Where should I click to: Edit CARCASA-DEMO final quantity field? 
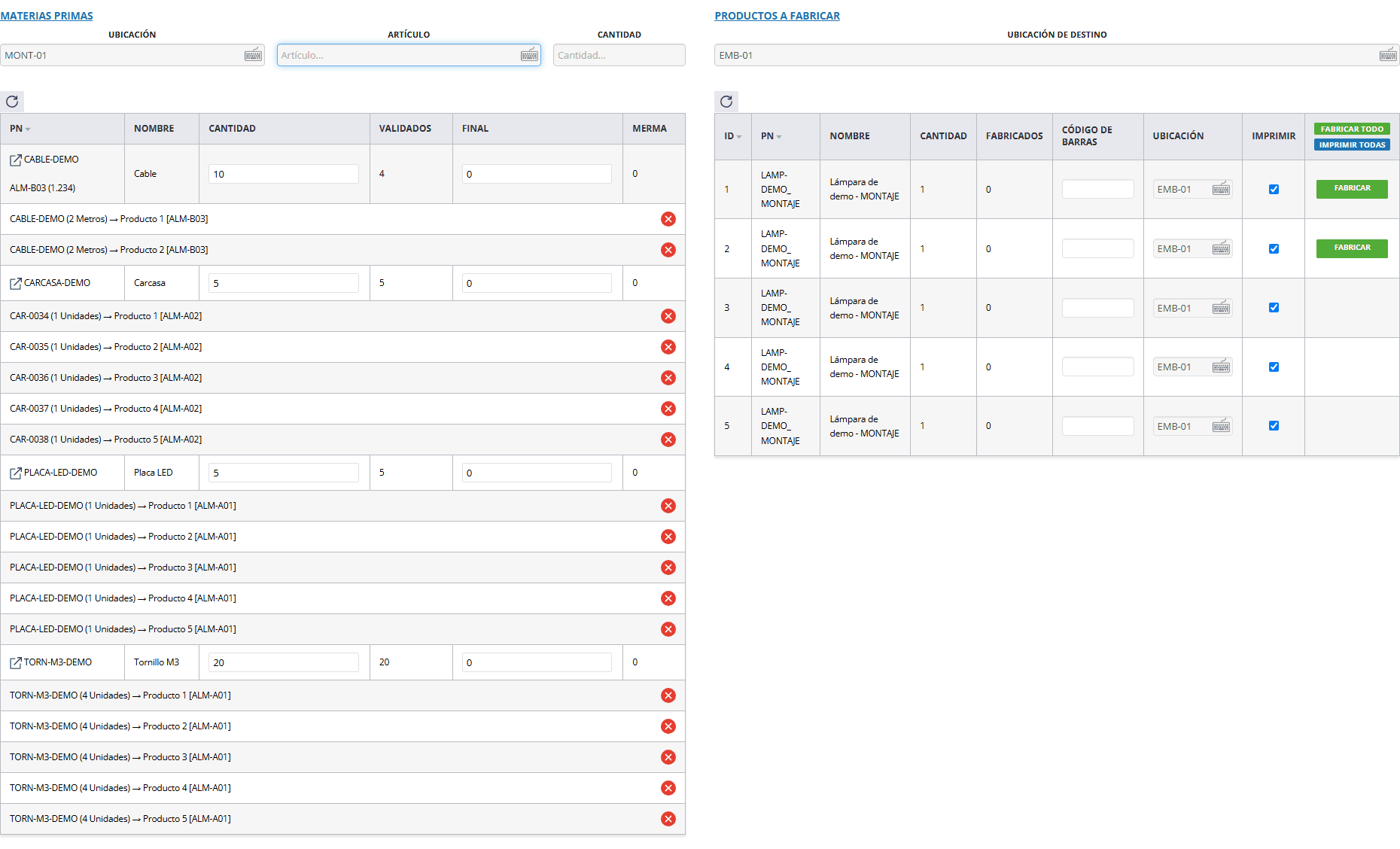[x=537, y=283]
